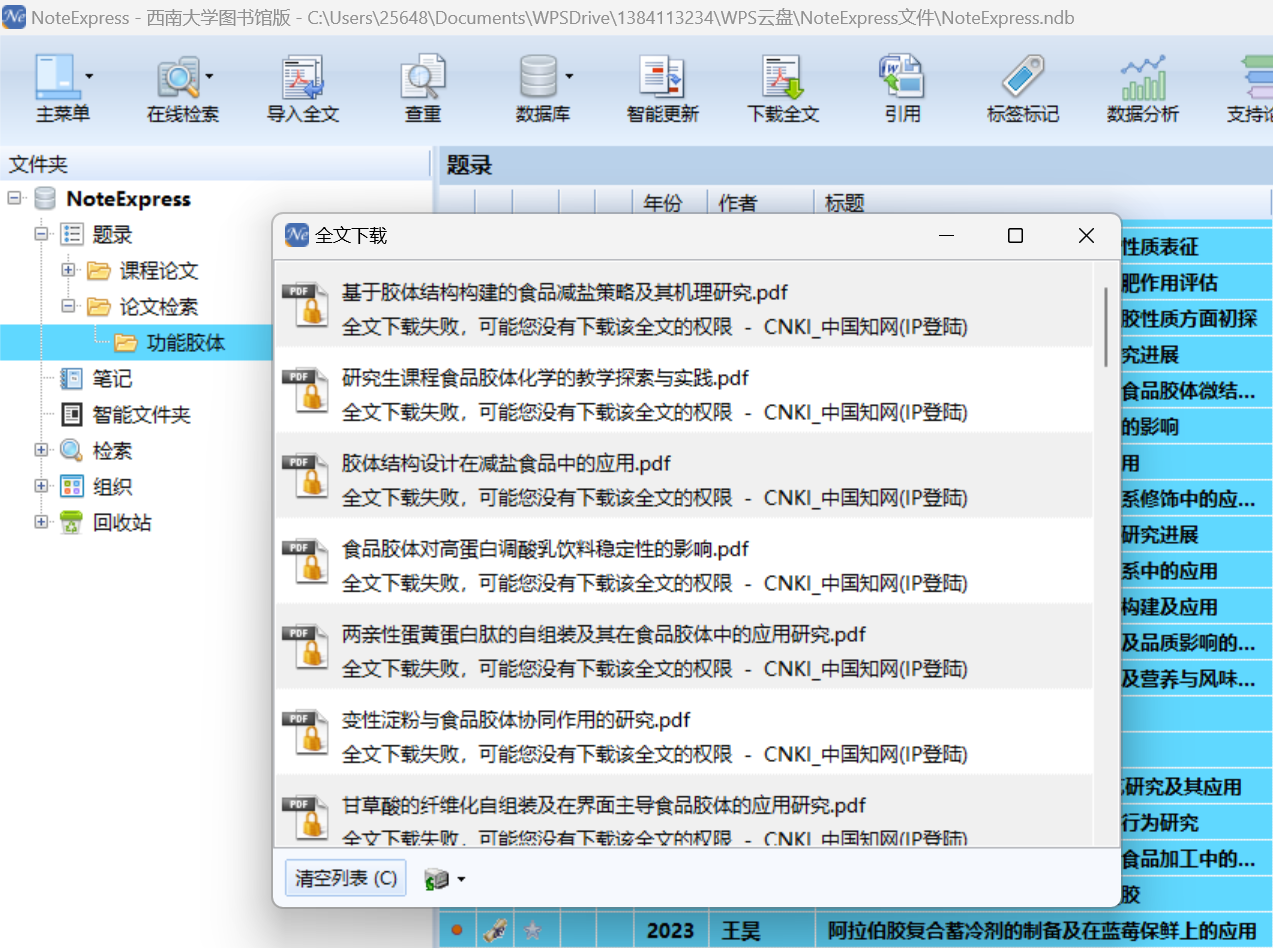The width and height of the screenshot is (1273, 948).
Task: Open the 主菜单 main menu icon
Action: click(x=56, y=78)
